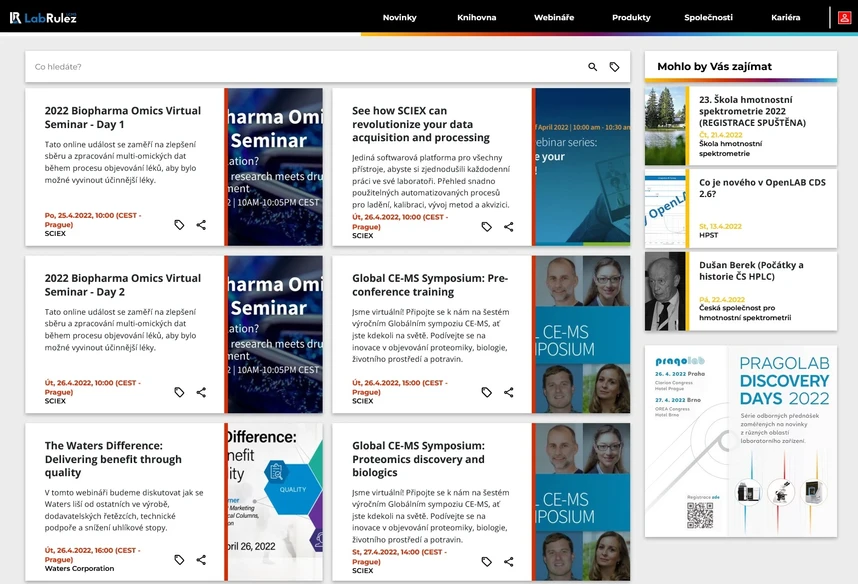The width and height of the screenshot is (858, 584).
Task: Share the Biopharma Omics Day 2 event
Action: [201, 392]
